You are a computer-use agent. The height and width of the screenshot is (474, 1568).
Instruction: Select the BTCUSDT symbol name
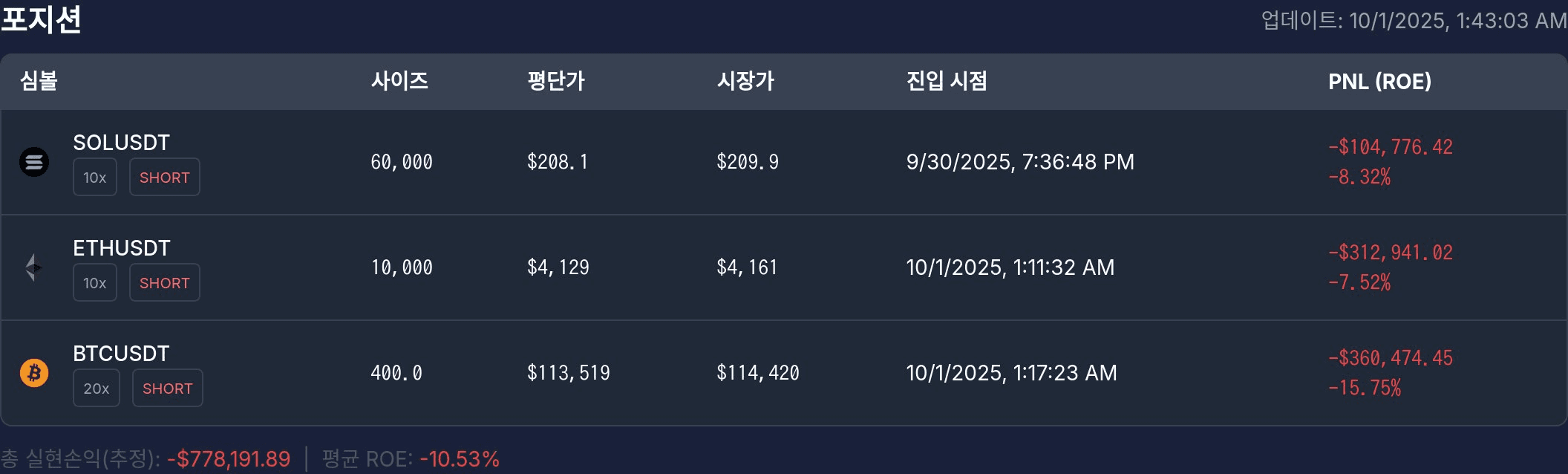click(x=122, y=354)
